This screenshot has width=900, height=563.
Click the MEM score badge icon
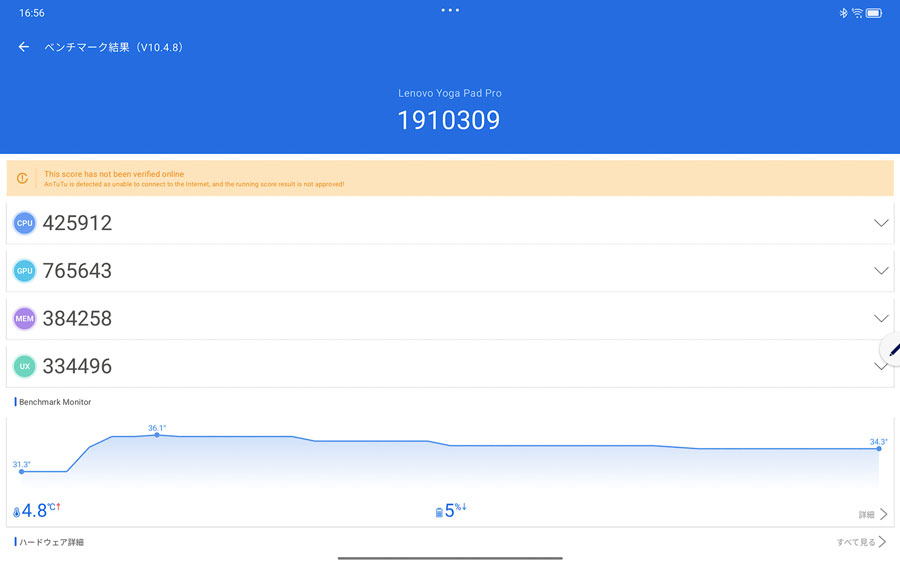click(x=25, y=319)
